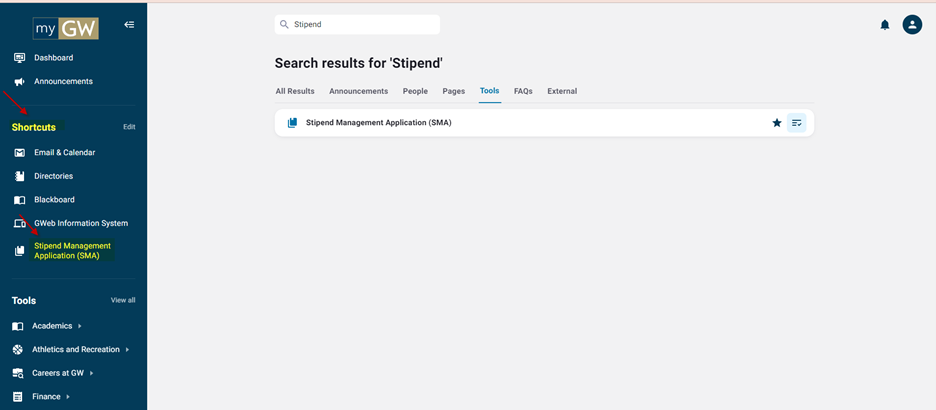The width and height of the screenshot is (936, 410).
Task: Expand the Careers at GW category
Action: (x=53, y=373)
